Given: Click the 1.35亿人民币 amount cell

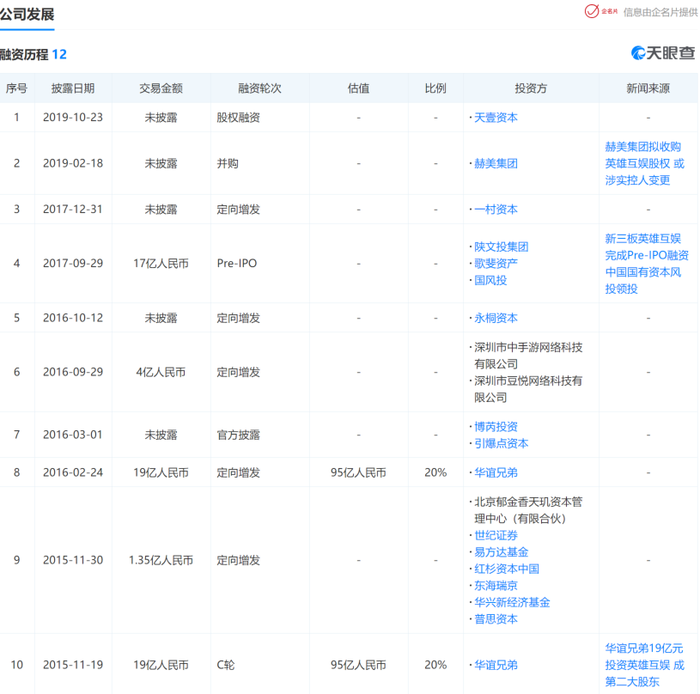Looking at the screenshot, I should (161, 561).
